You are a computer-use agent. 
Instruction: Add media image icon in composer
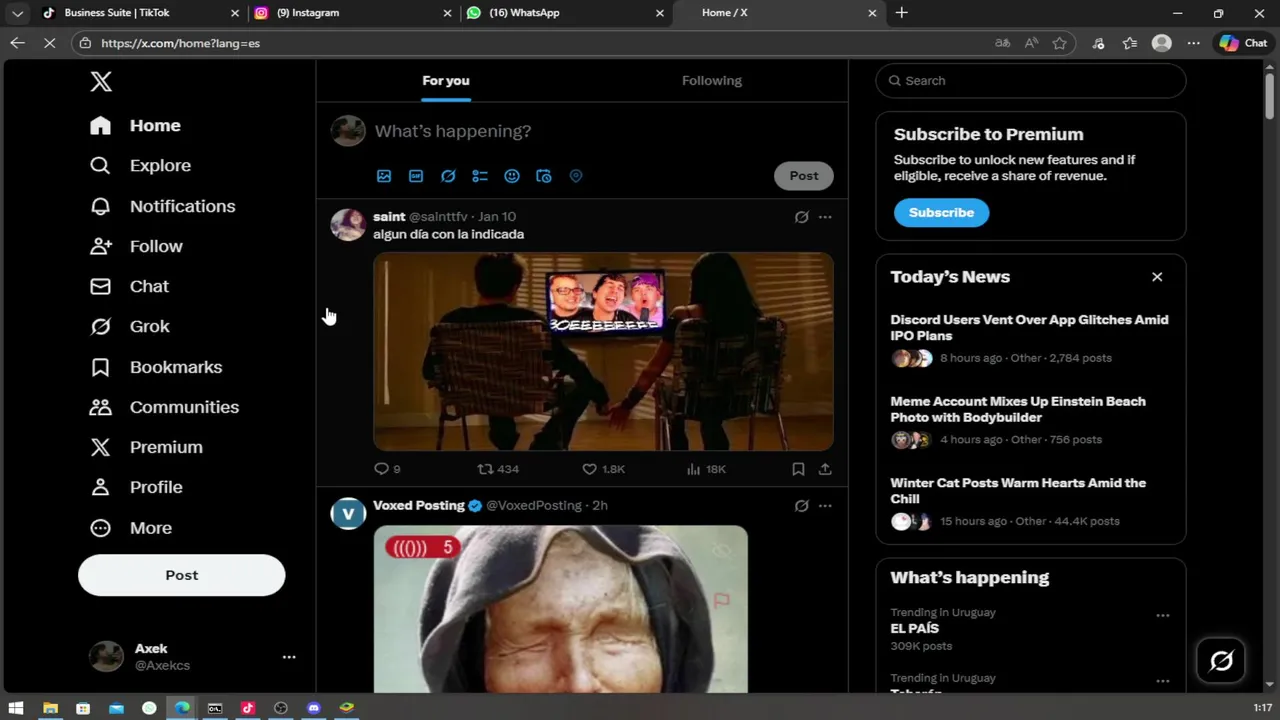tap(384, 176)
